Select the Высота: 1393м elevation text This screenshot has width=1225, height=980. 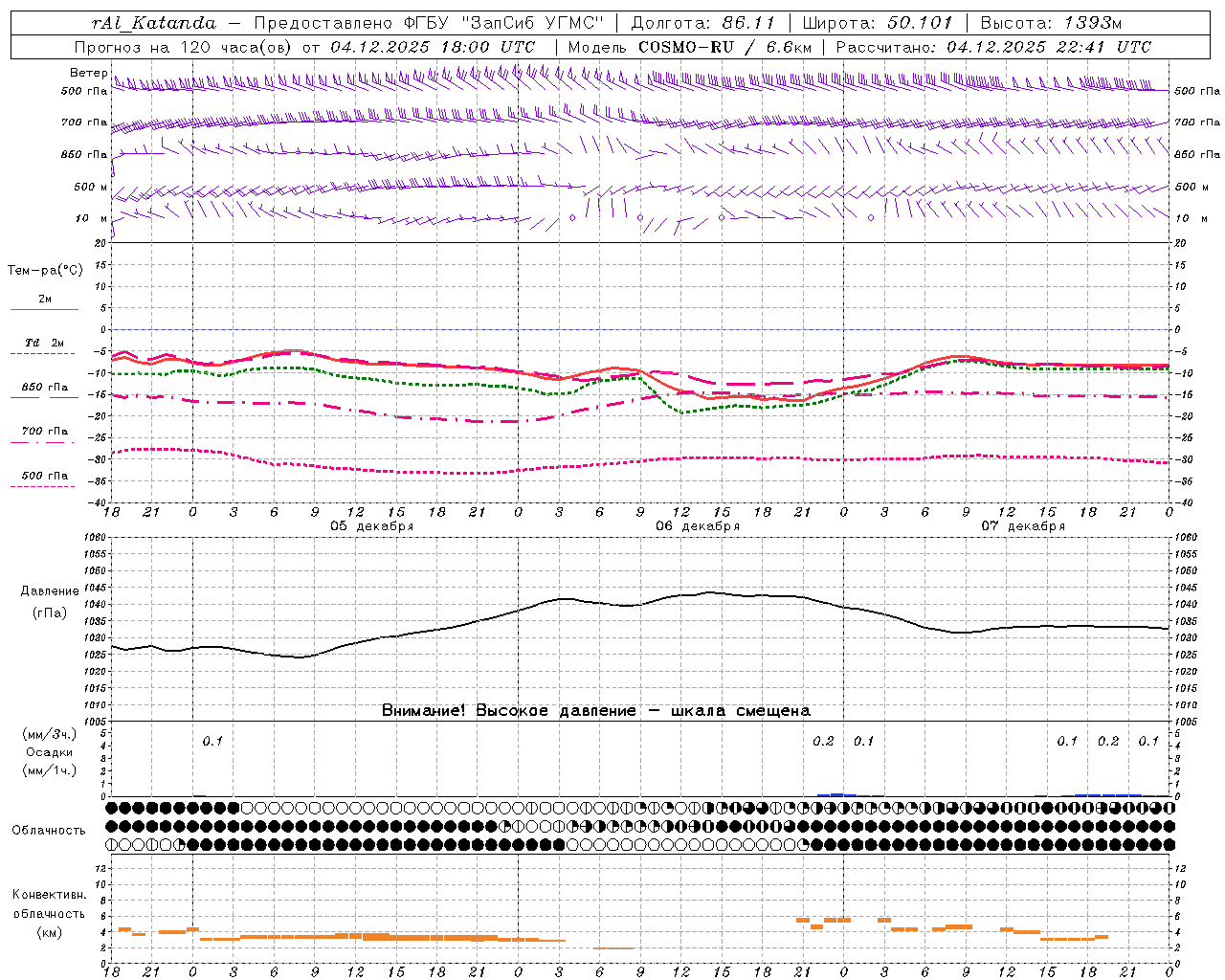coord(1051,23)
